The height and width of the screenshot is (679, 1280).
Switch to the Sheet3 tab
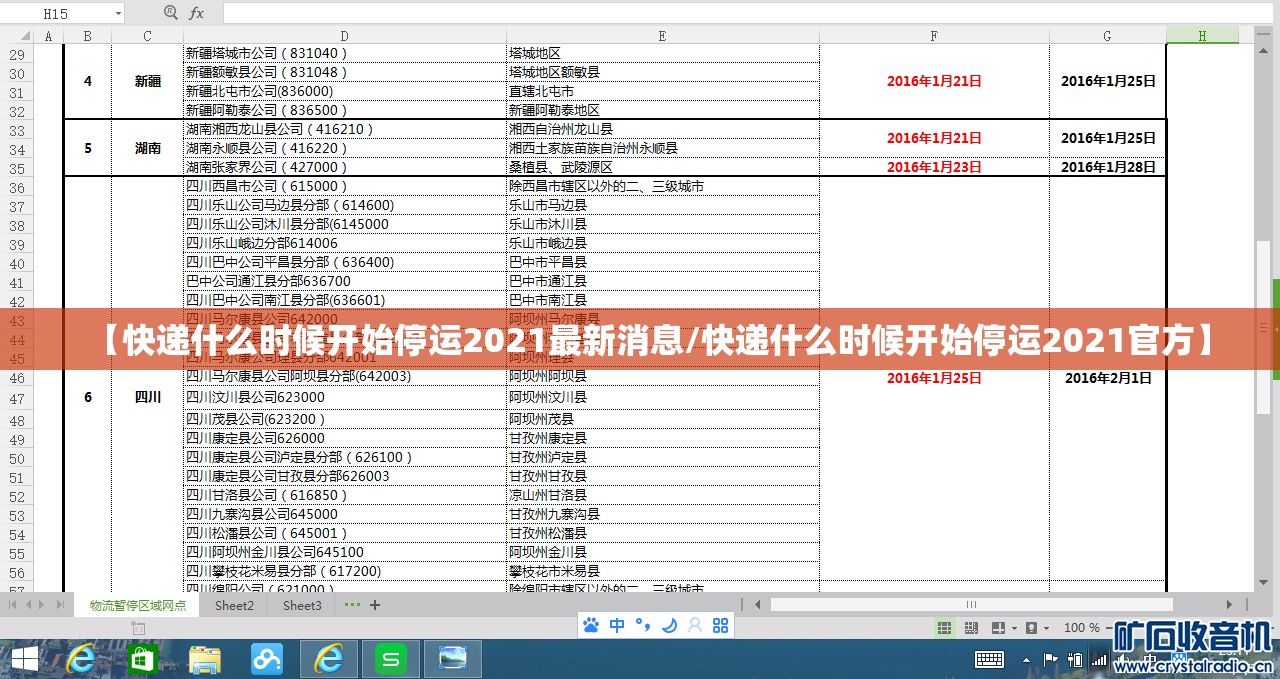(x=302, y=605)
